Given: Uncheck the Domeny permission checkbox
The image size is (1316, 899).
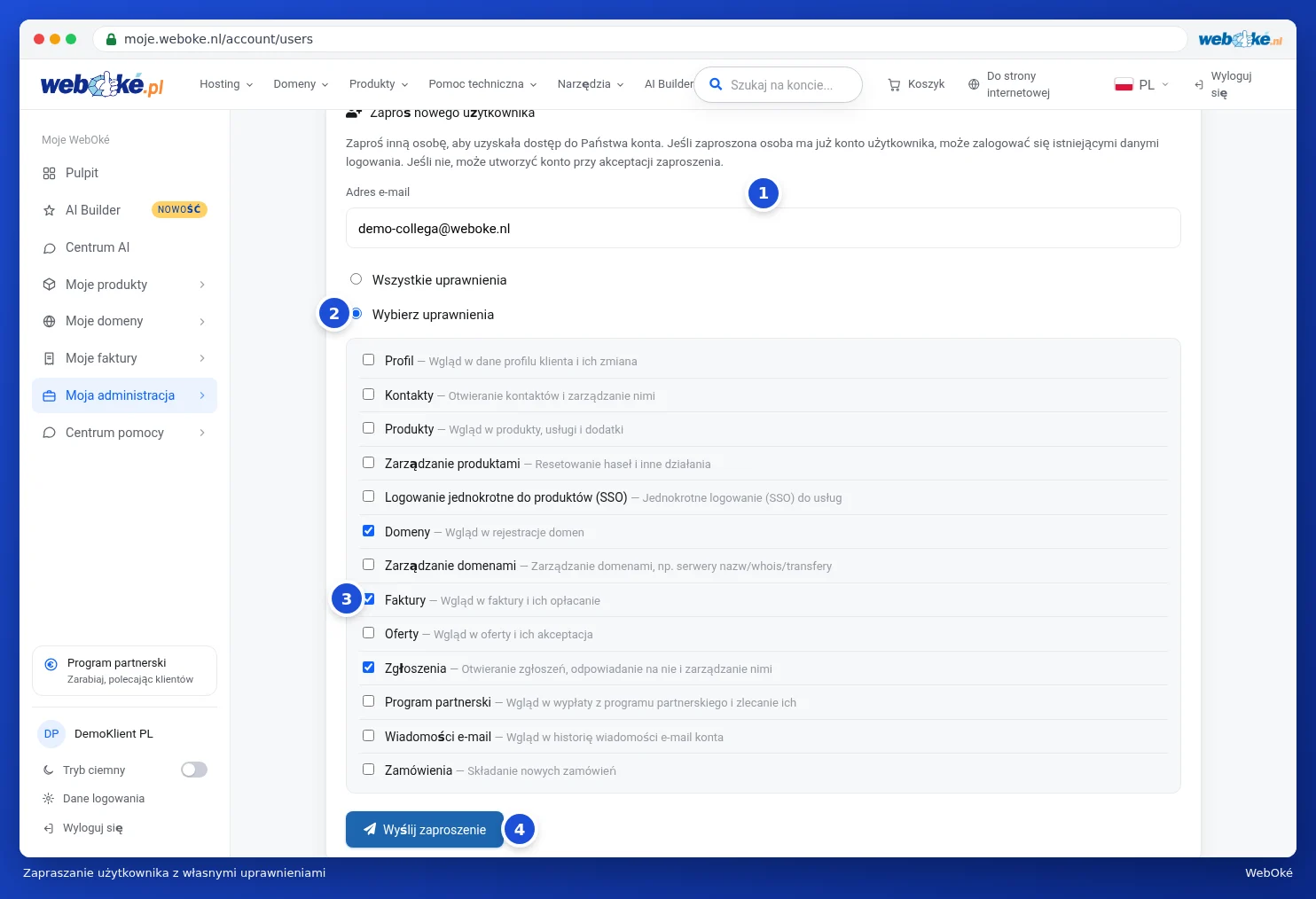Looking at the screenshot, I should pyautogui.click(x=368, y=531).
